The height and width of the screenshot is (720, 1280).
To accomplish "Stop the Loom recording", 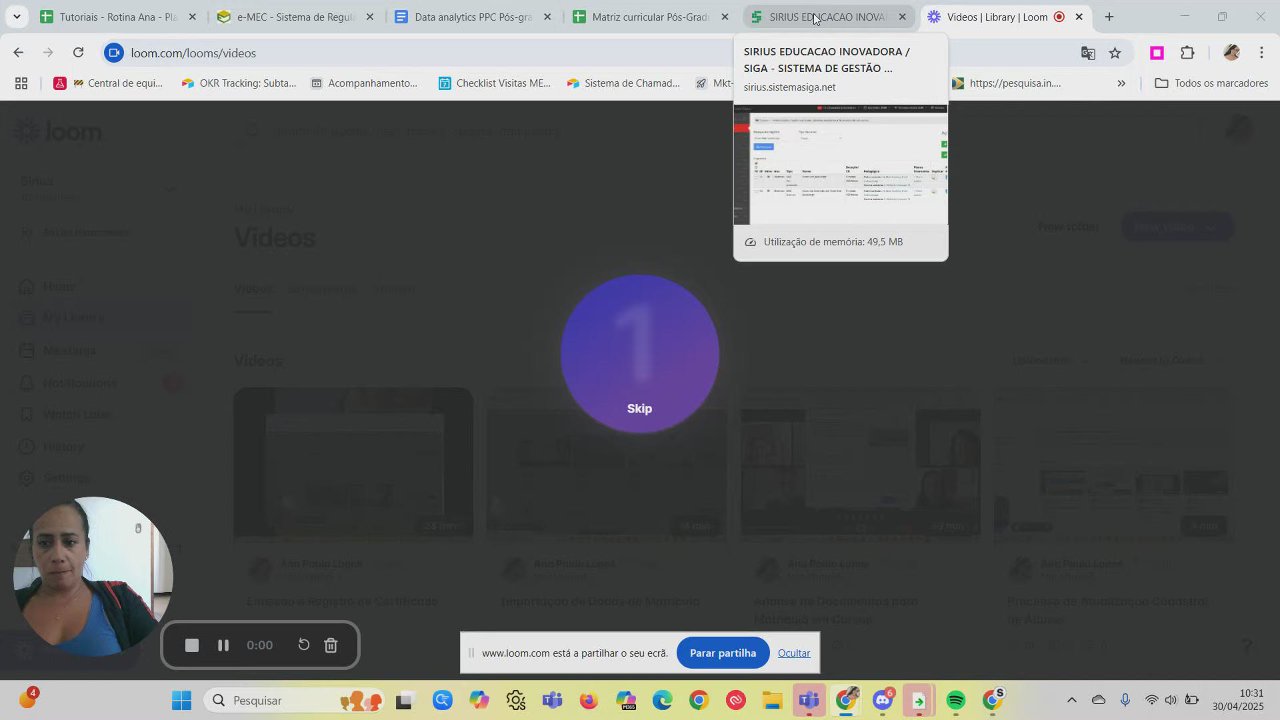I will [x=192, y=645].
